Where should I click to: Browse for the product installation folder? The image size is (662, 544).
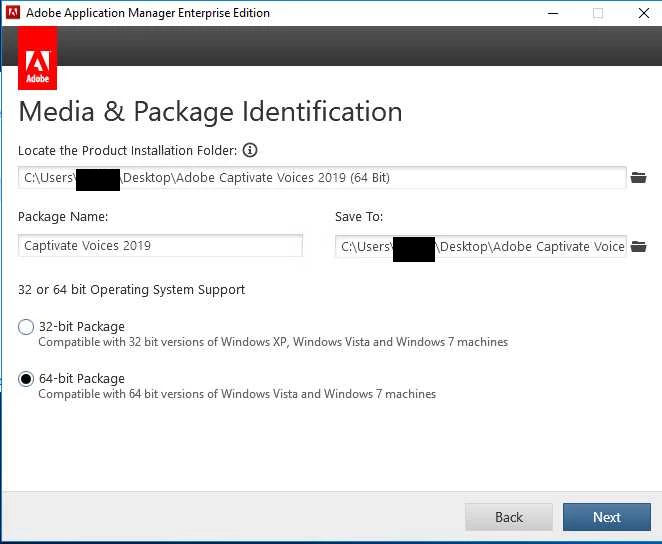(x=638, y=178)
